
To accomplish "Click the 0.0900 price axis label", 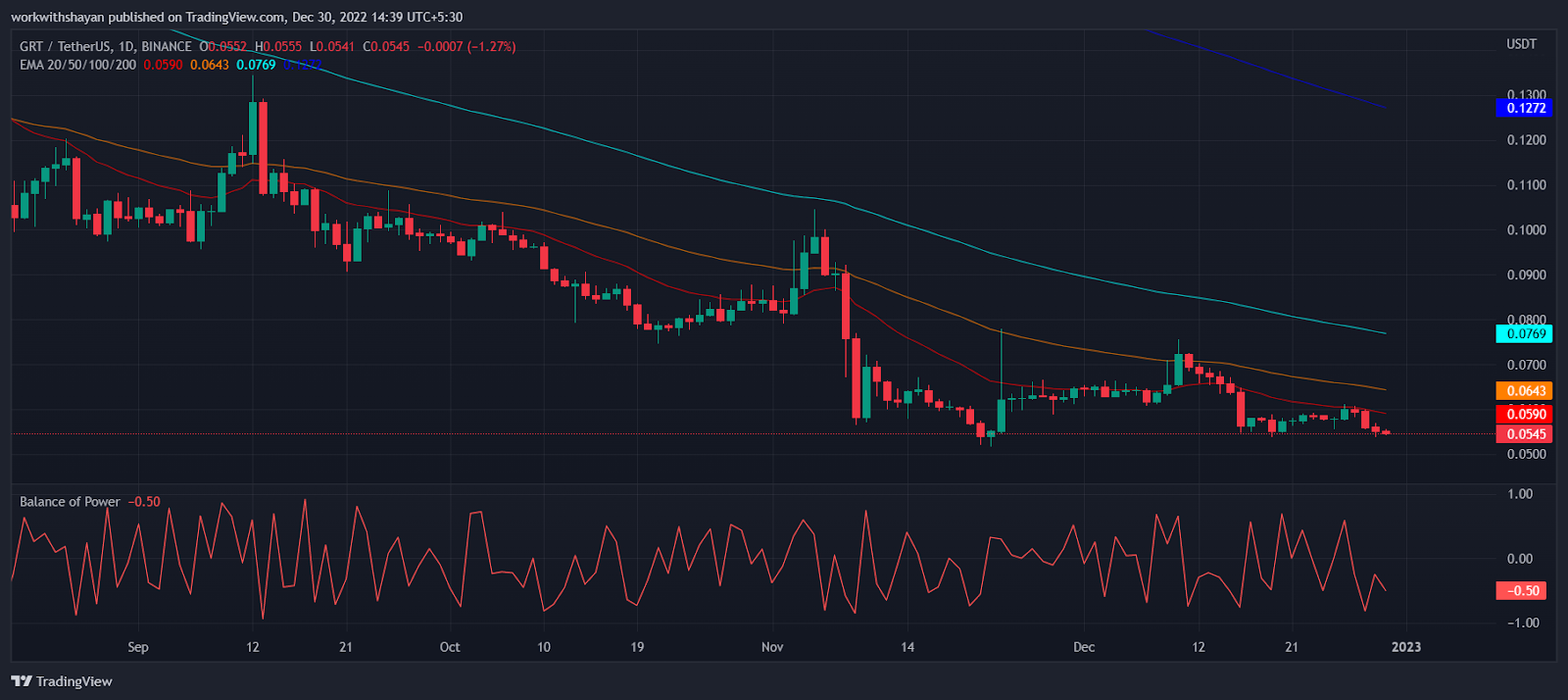I will pyautogui.click(x=1527, y=275).
